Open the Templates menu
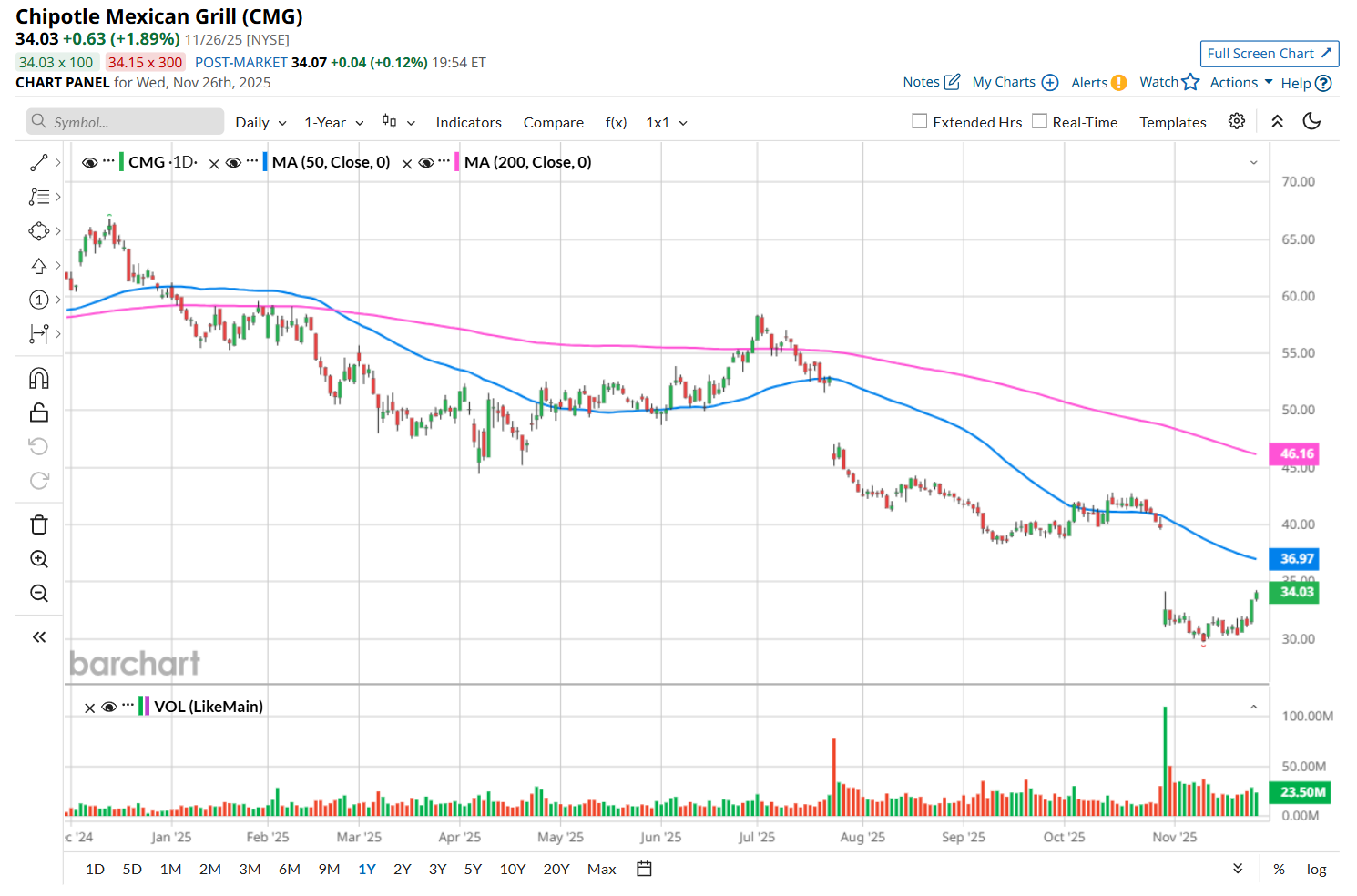 (1173, 122)
